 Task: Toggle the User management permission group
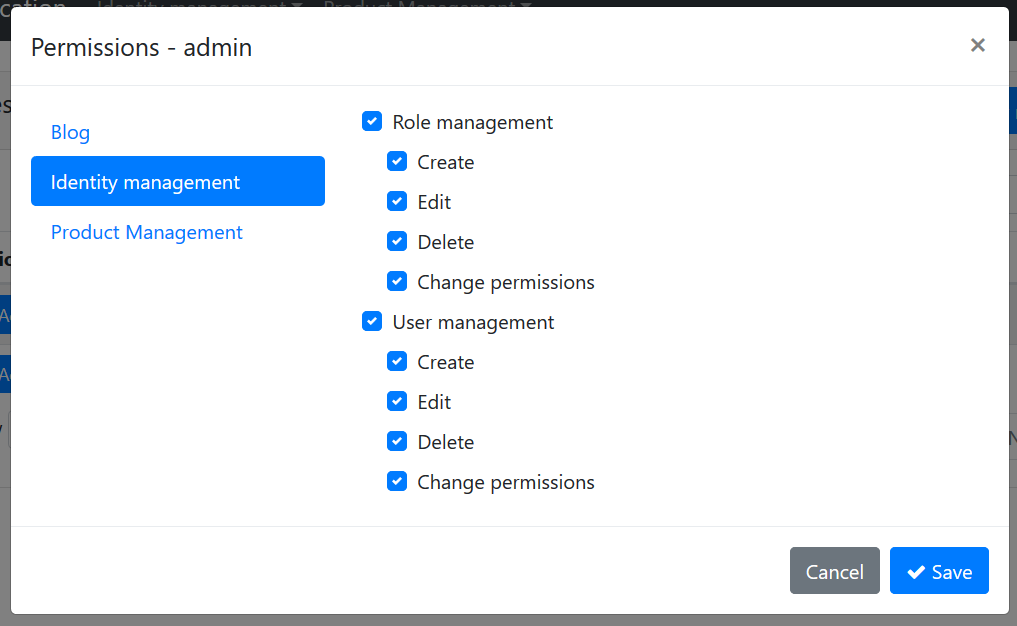pos(372,321)
